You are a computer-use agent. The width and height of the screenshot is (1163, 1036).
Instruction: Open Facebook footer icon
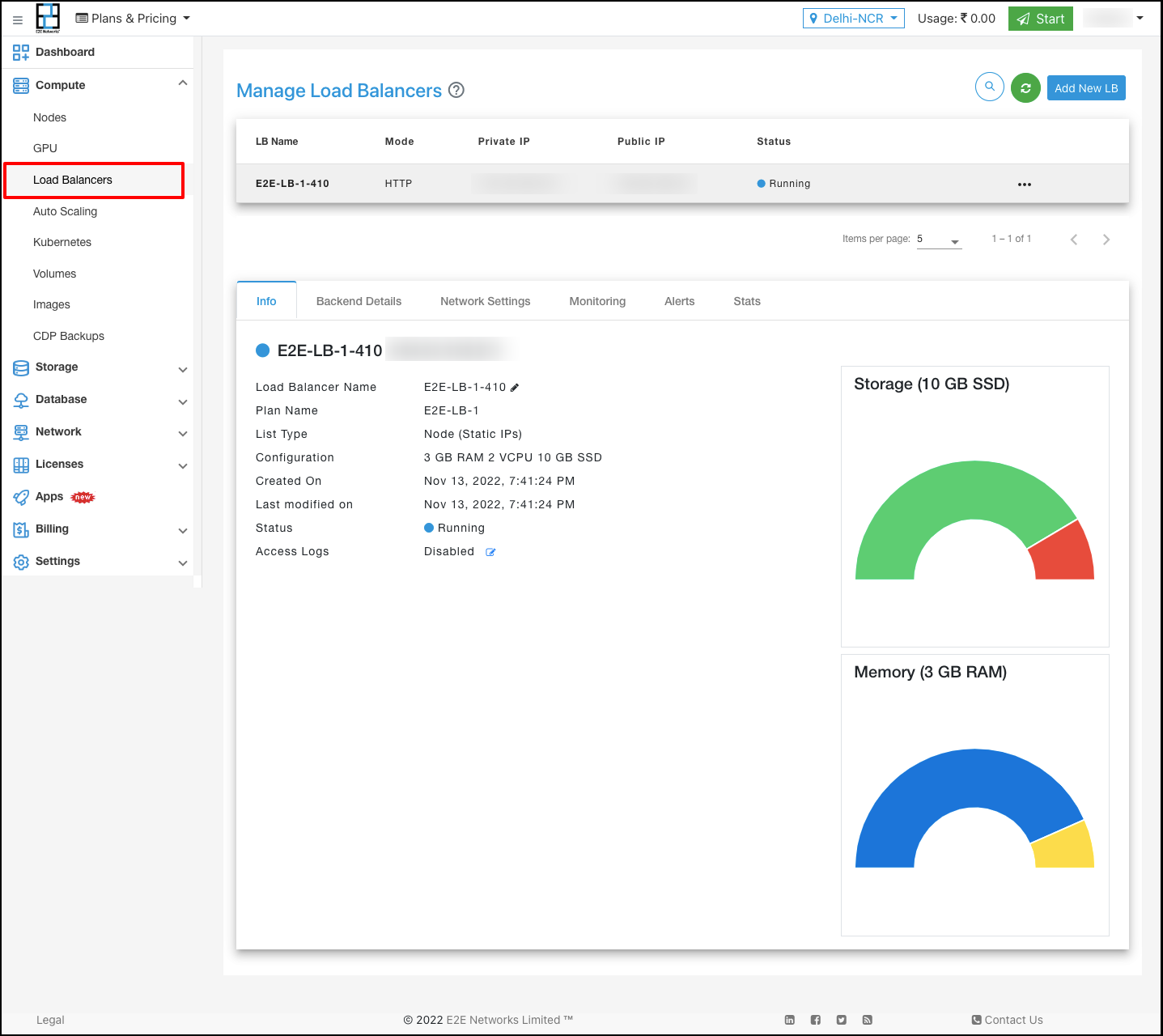point(816,1020)
